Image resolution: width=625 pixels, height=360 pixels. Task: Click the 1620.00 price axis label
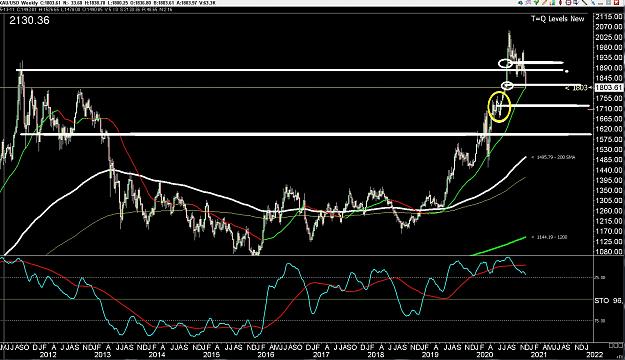coord(608,129)
